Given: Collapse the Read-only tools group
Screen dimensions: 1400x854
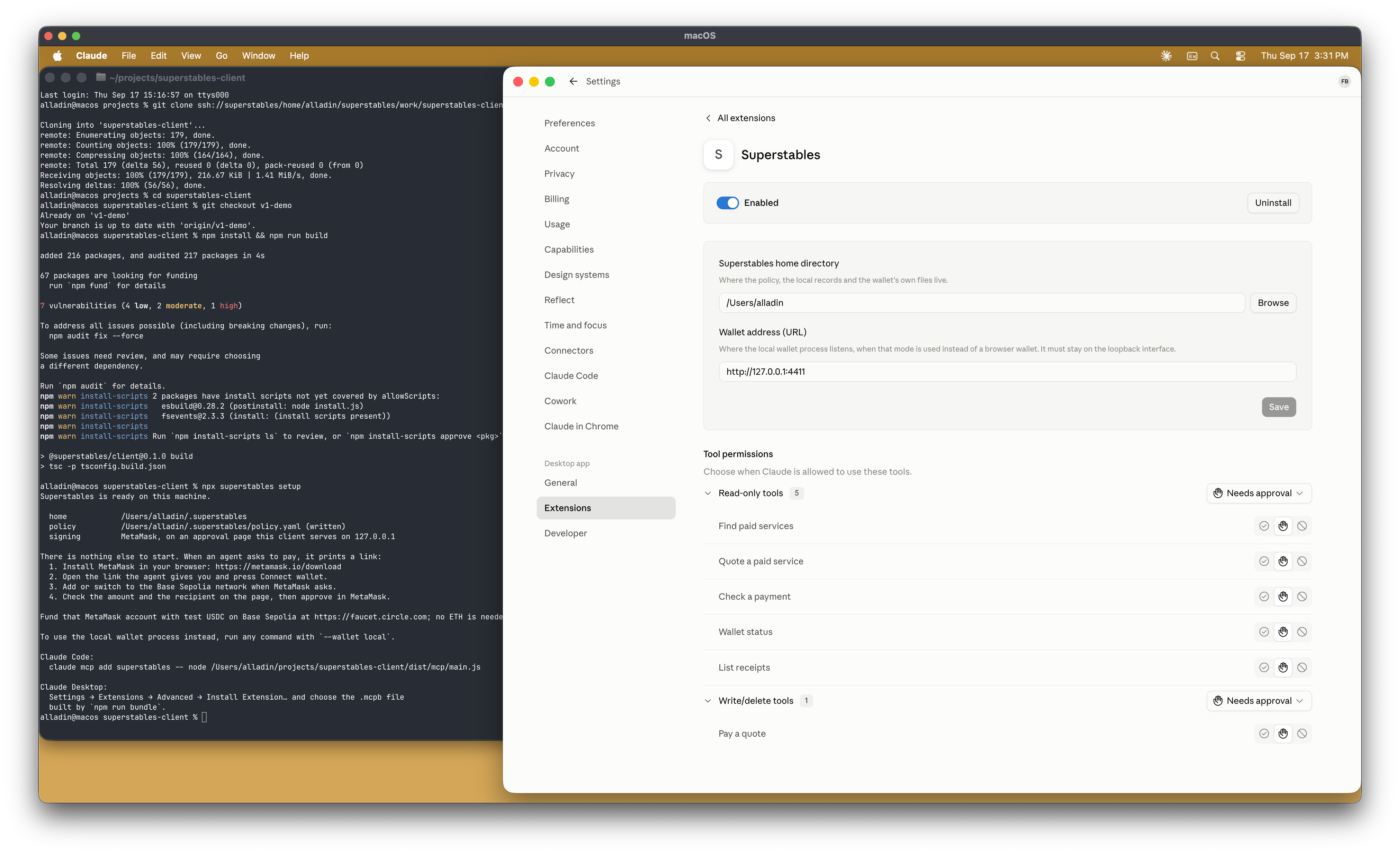Looking at the screenshot, I should coord(707,493).
